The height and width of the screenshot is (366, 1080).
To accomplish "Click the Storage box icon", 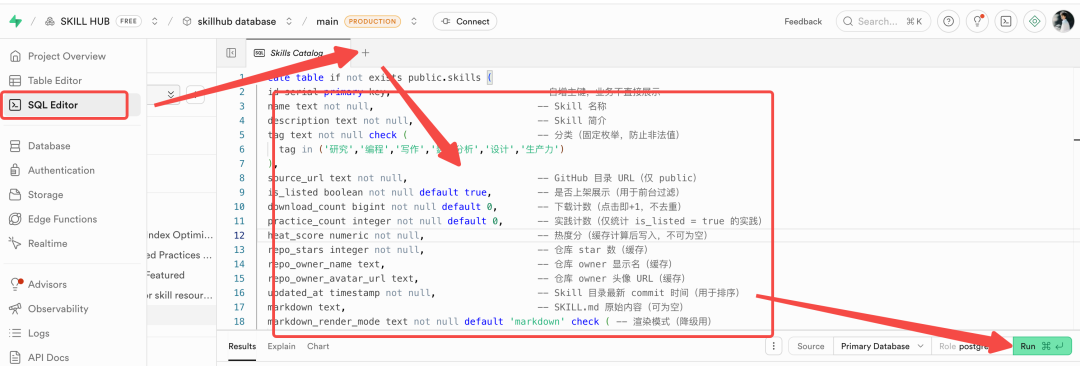I will point(15,195).
